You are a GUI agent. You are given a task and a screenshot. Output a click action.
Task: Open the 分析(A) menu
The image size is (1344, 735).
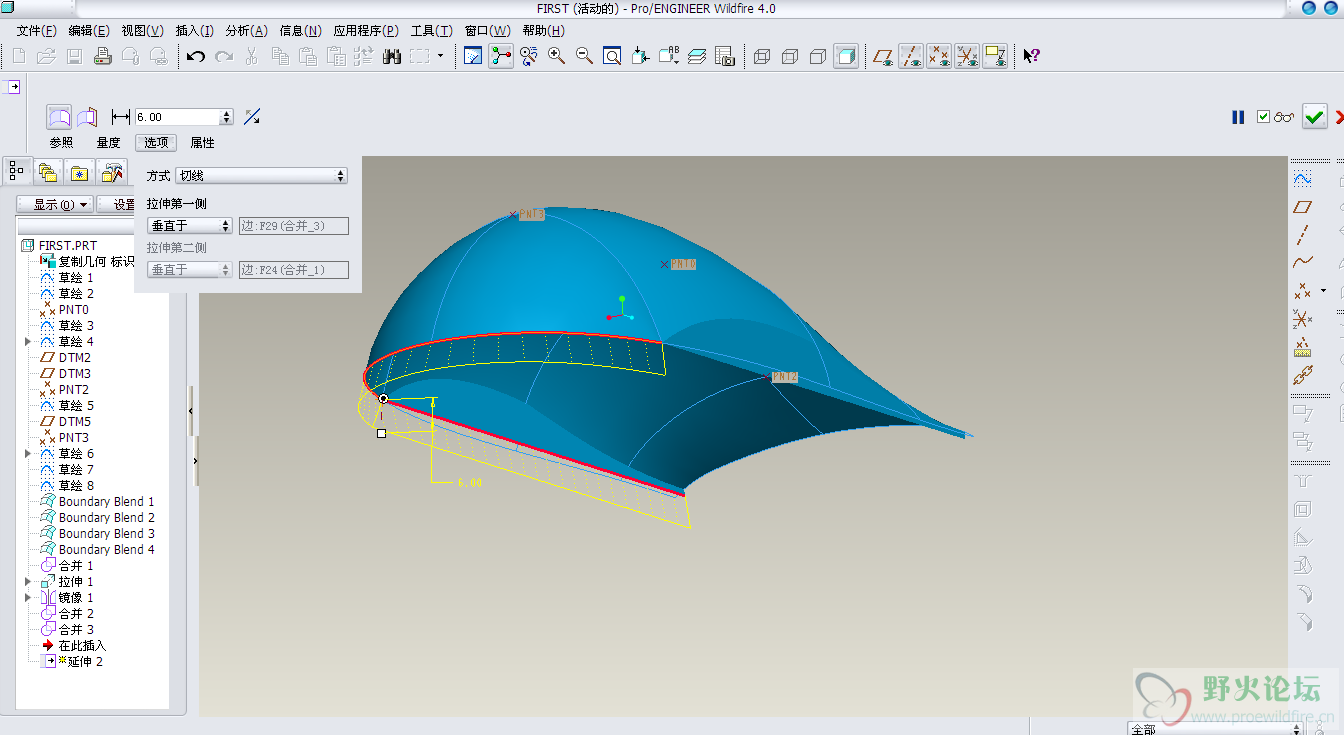tap(246, 31)
